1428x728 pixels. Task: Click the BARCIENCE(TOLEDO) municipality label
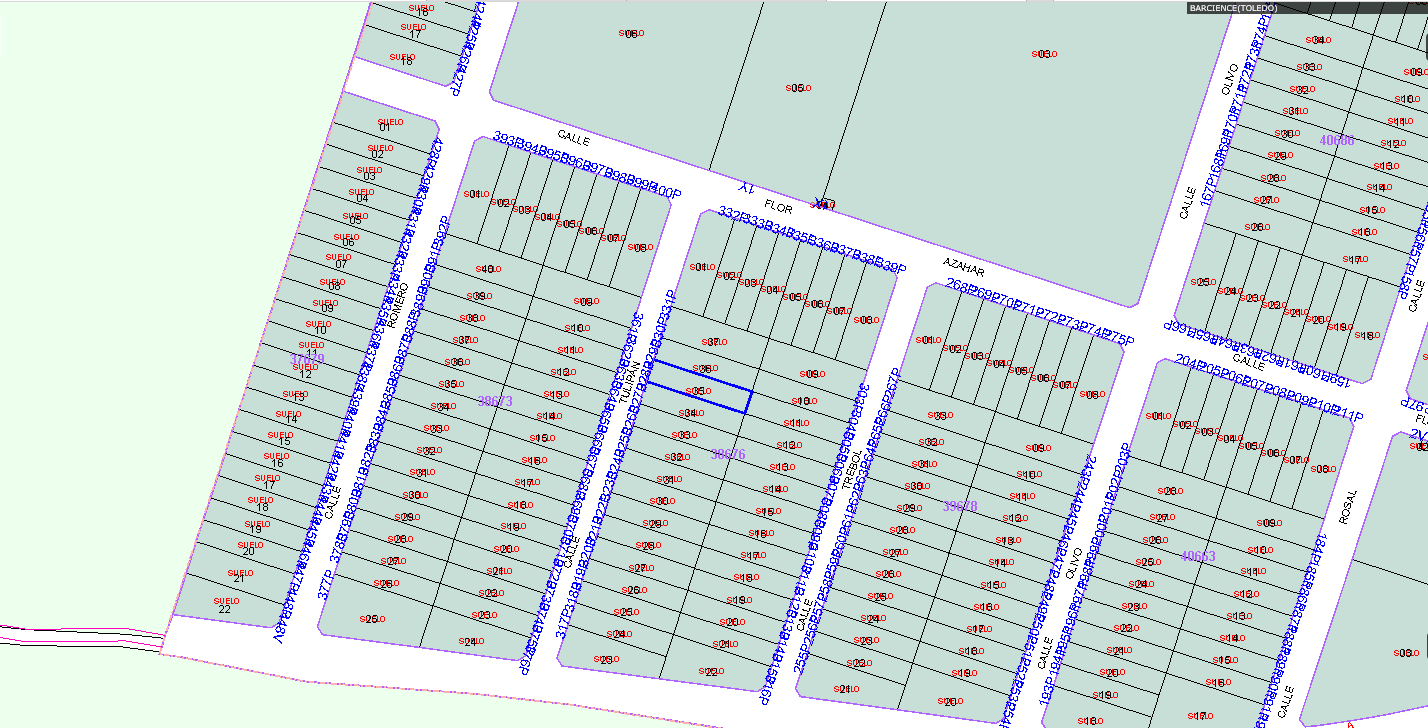pyautogui.click(x=1232, y=8)
